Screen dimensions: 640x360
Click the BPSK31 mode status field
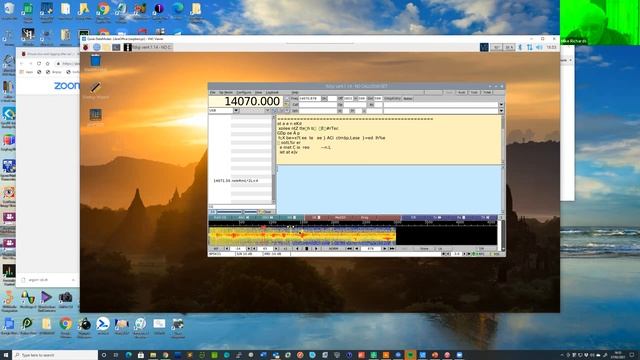coord(221,254)
